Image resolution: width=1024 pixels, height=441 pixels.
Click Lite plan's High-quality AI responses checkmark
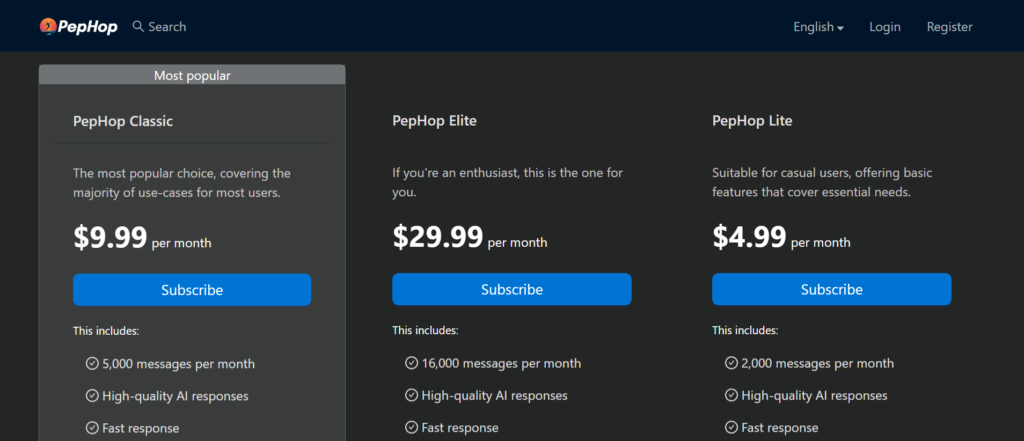[x=731, y=395]
